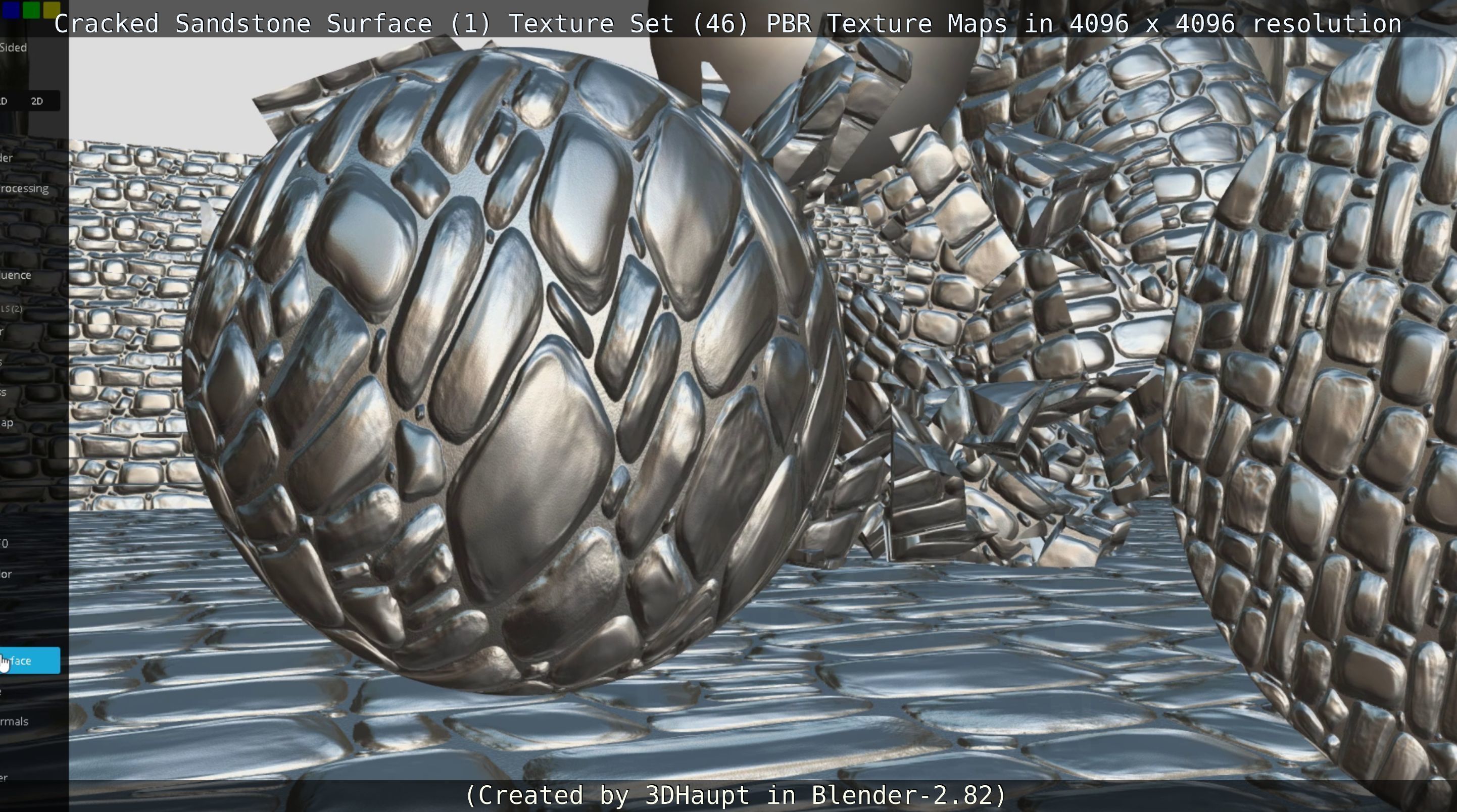Click the sidebar label ending in 'lor'
This screenshot has width=1457, height=812.
coord(6,574)
